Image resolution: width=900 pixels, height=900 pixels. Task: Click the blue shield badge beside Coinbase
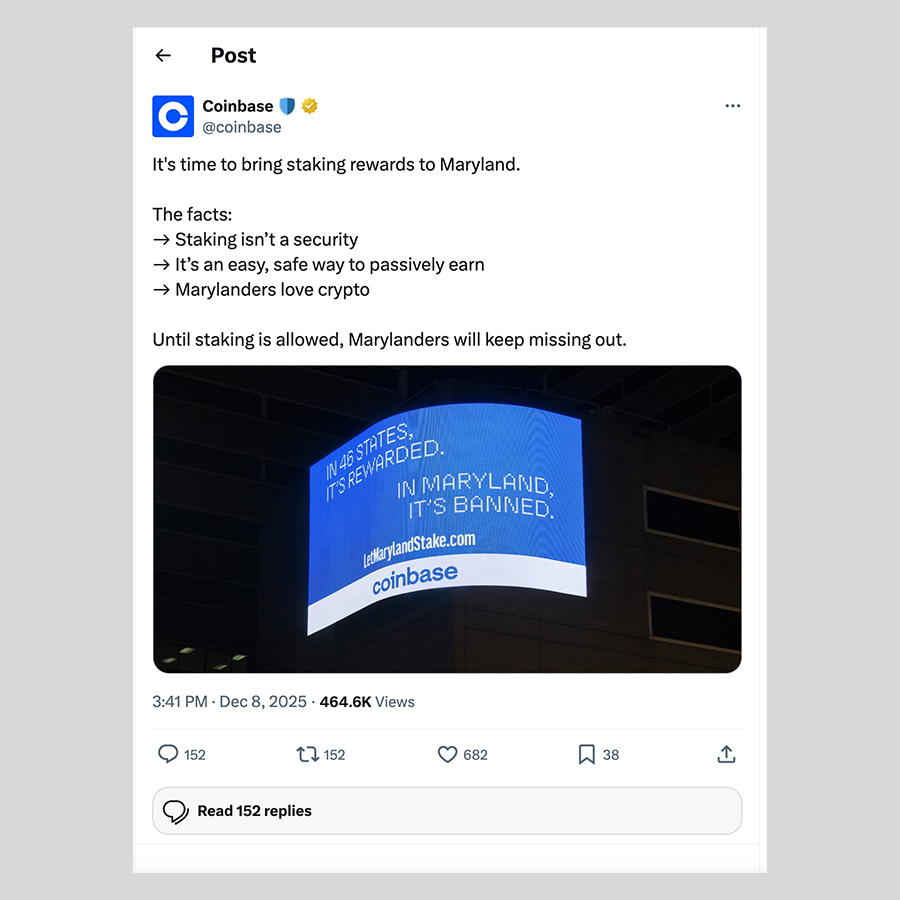pos(287,106)
